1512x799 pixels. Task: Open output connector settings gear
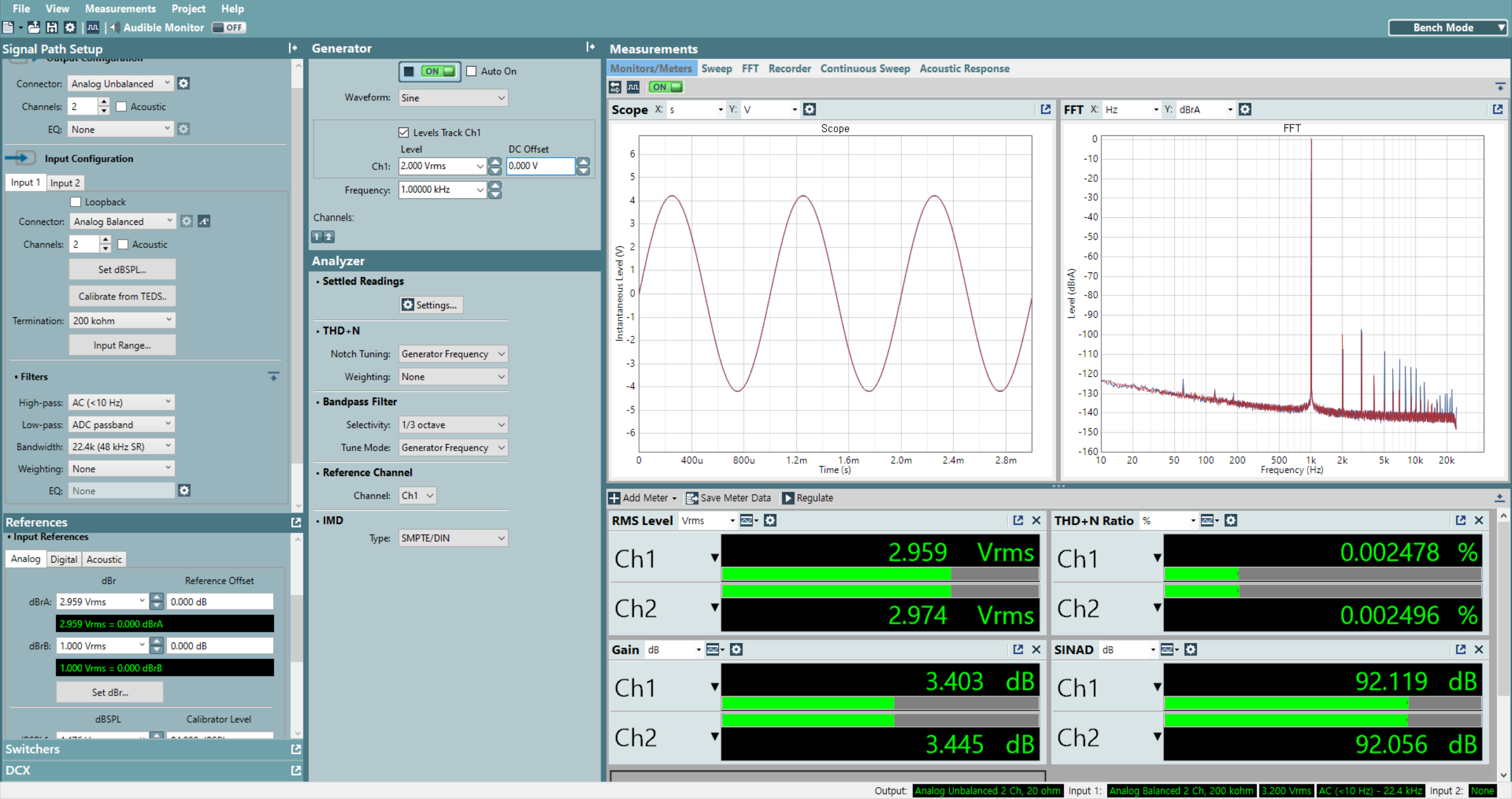pyautogui.click(x=184, y=83)
